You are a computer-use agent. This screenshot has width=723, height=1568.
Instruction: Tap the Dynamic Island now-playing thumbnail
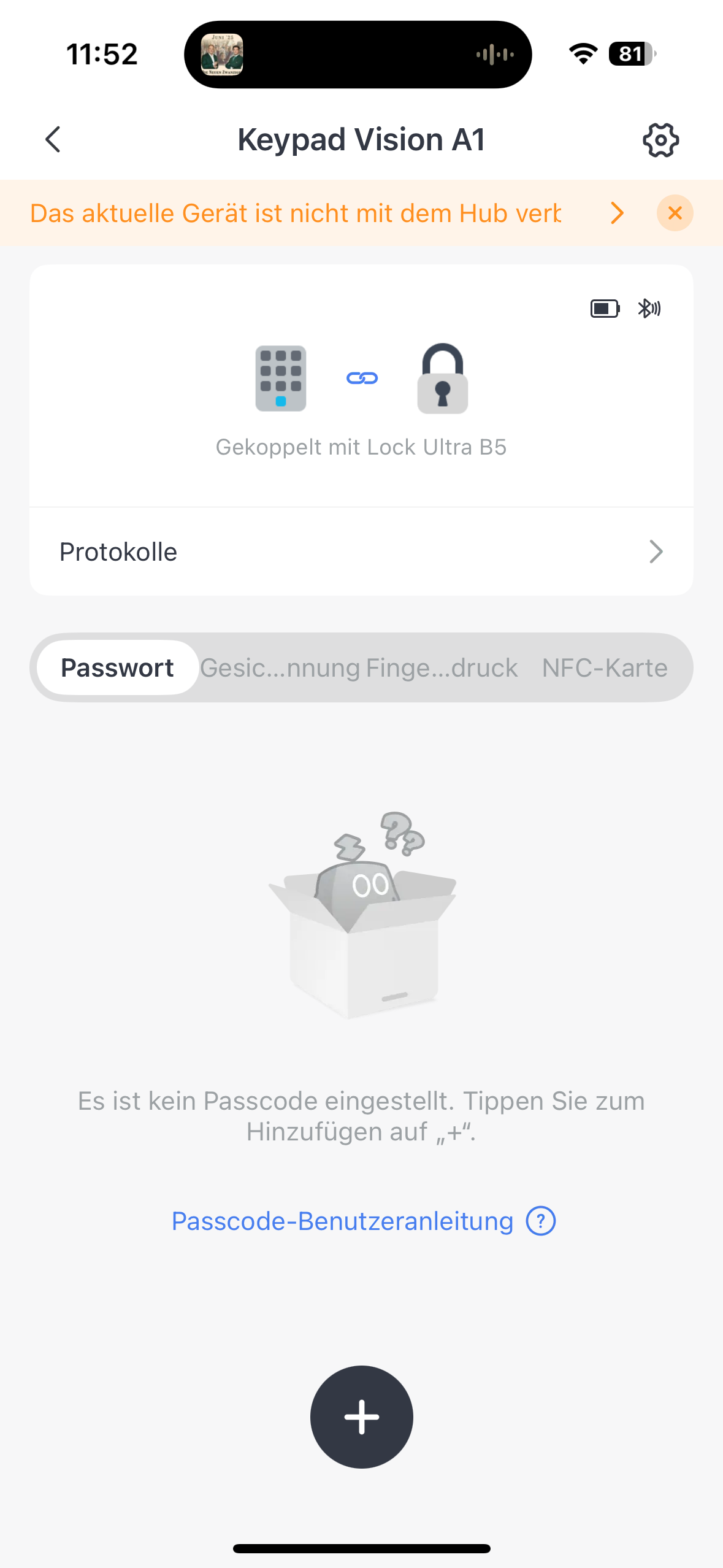222,55
